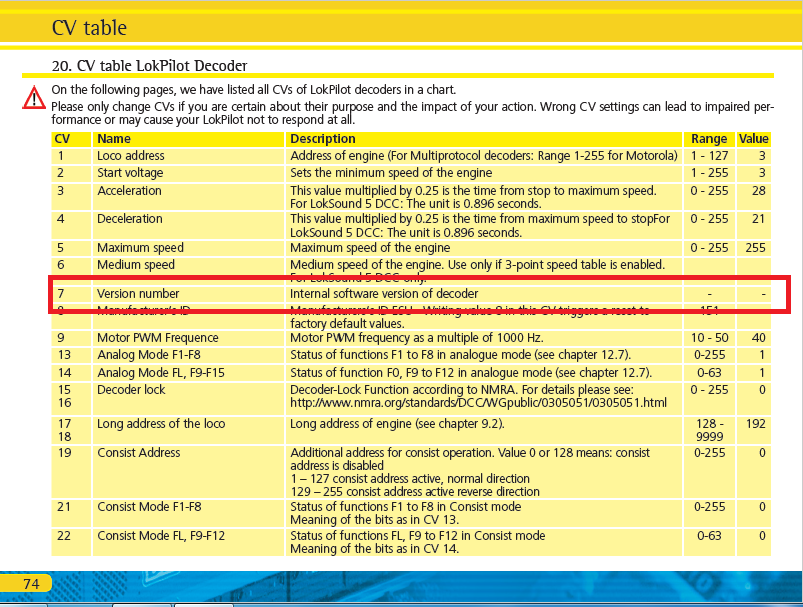
Task: Select 'Motor PWM frequency as a multiple' description
Action: [x=417, y=338]
